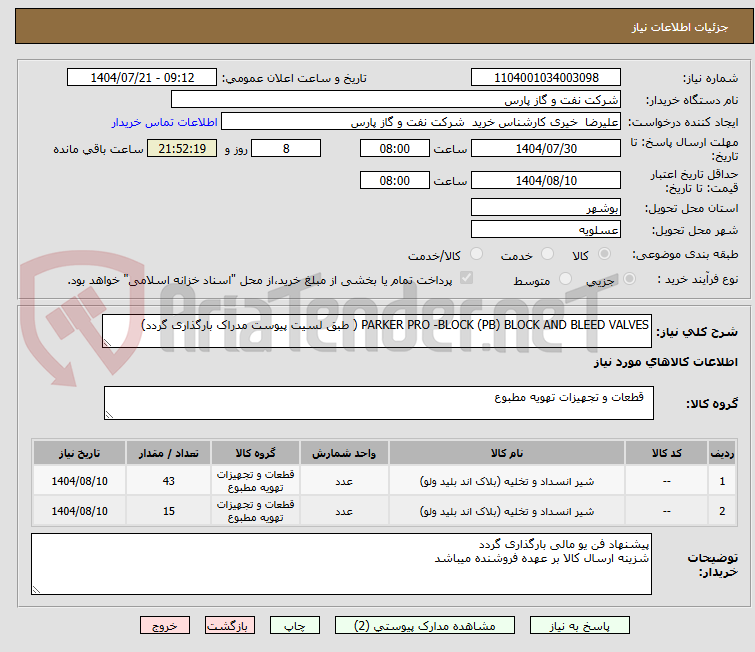Click the response deadline date field 1404/07/30
The height and width of the screenshot is (652, 755).
[545, 149]
